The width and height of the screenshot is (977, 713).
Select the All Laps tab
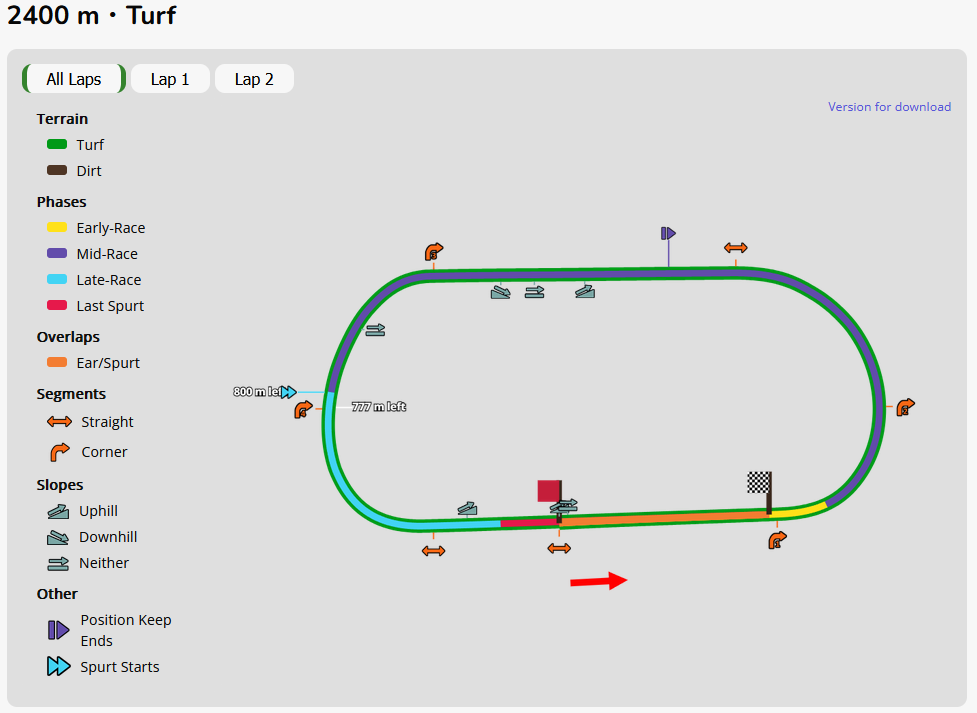coord(74,79)
